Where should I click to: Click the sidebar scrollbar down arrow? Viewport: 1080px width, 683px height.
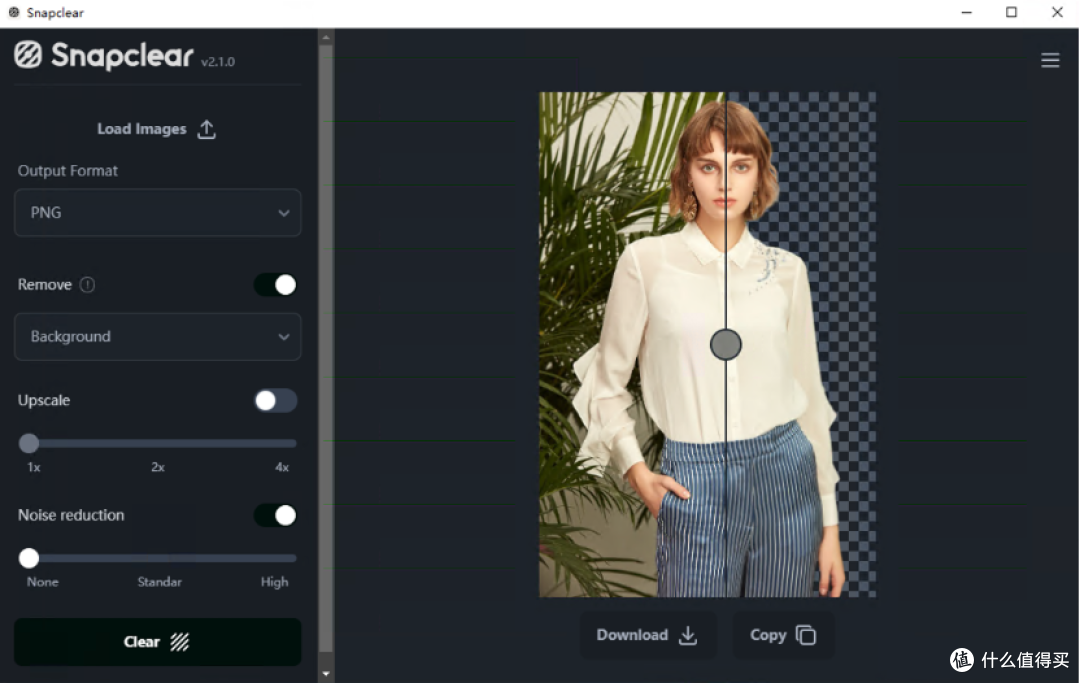326,674
